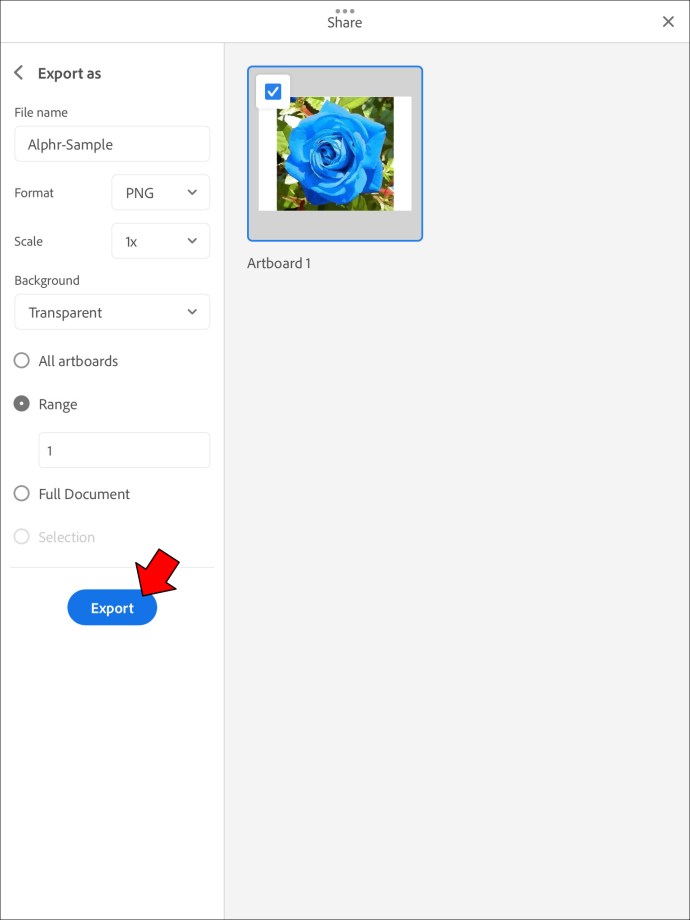Click the Artboard 1 label
This screenshot has height=920, width=690.
[279, 263]
